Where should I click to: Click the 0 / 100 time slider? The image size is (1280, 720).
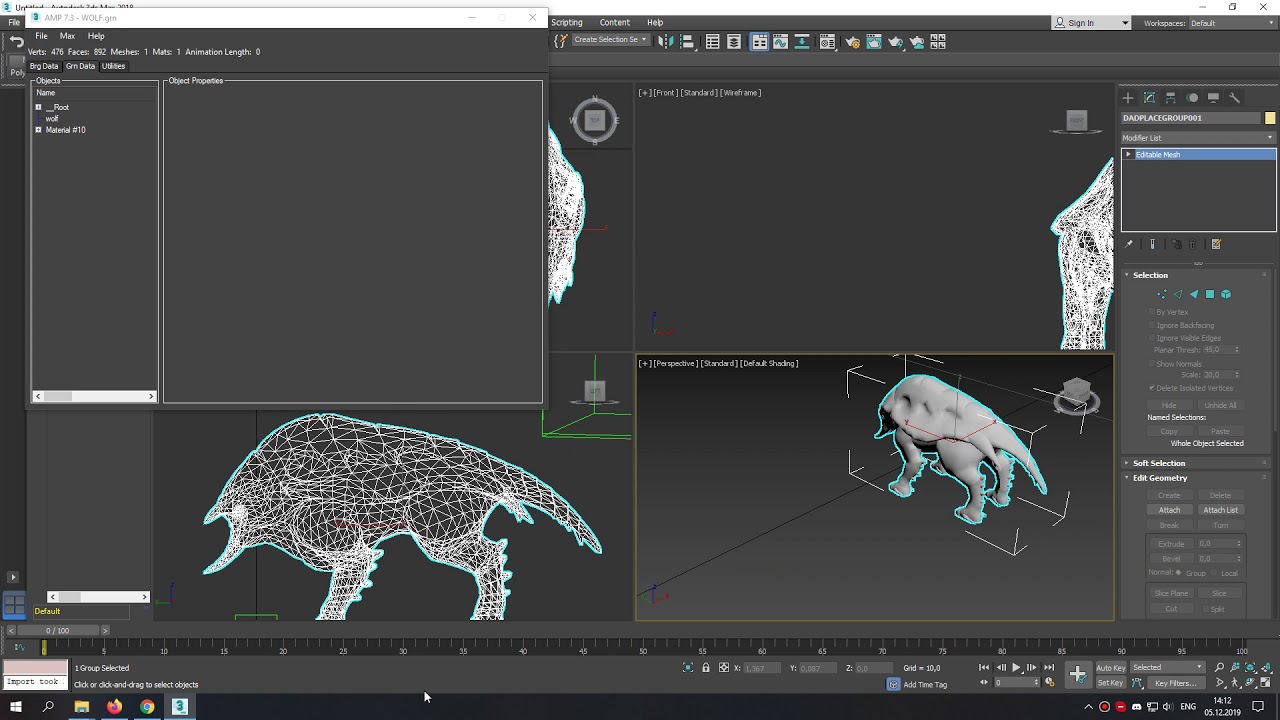click(57, 631)
